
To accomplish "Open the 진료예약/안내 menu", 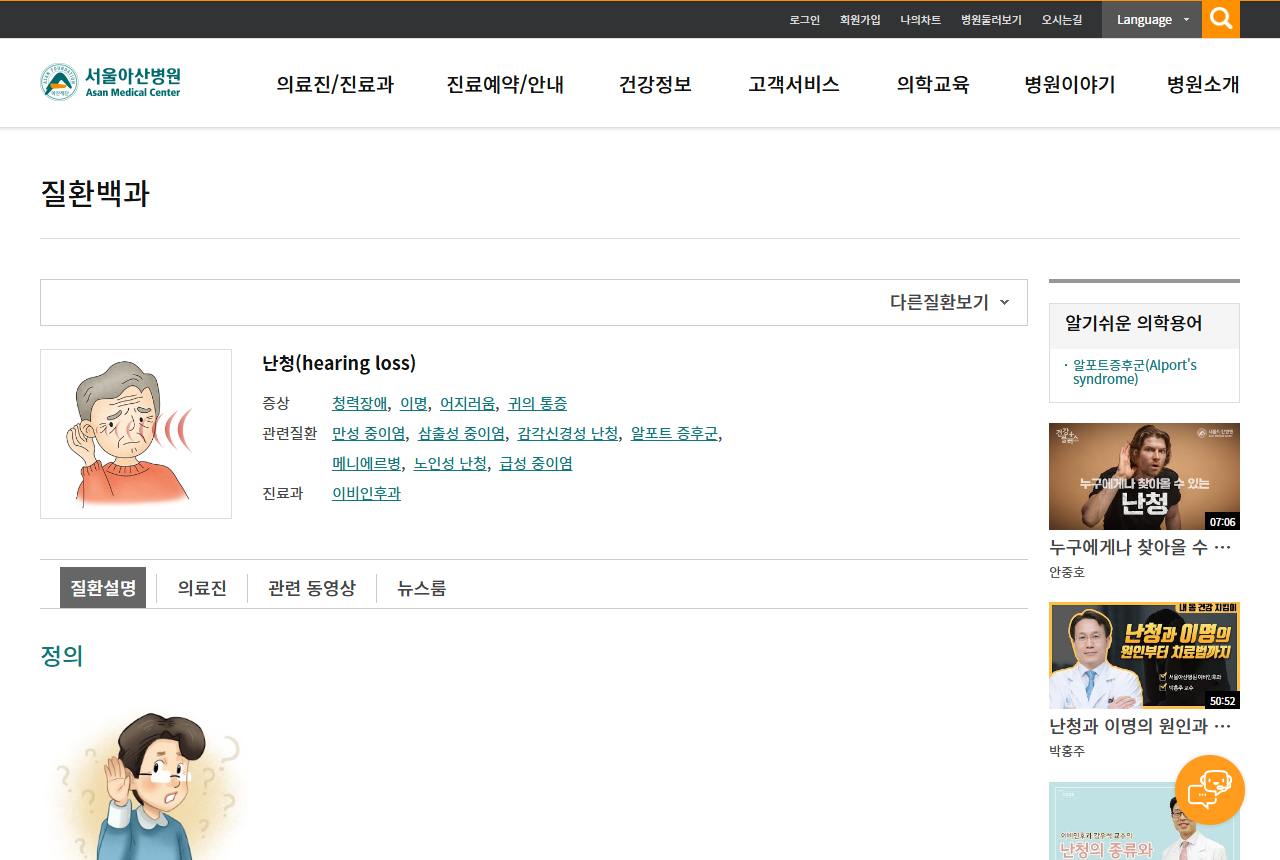I will [x=505, y=84].
